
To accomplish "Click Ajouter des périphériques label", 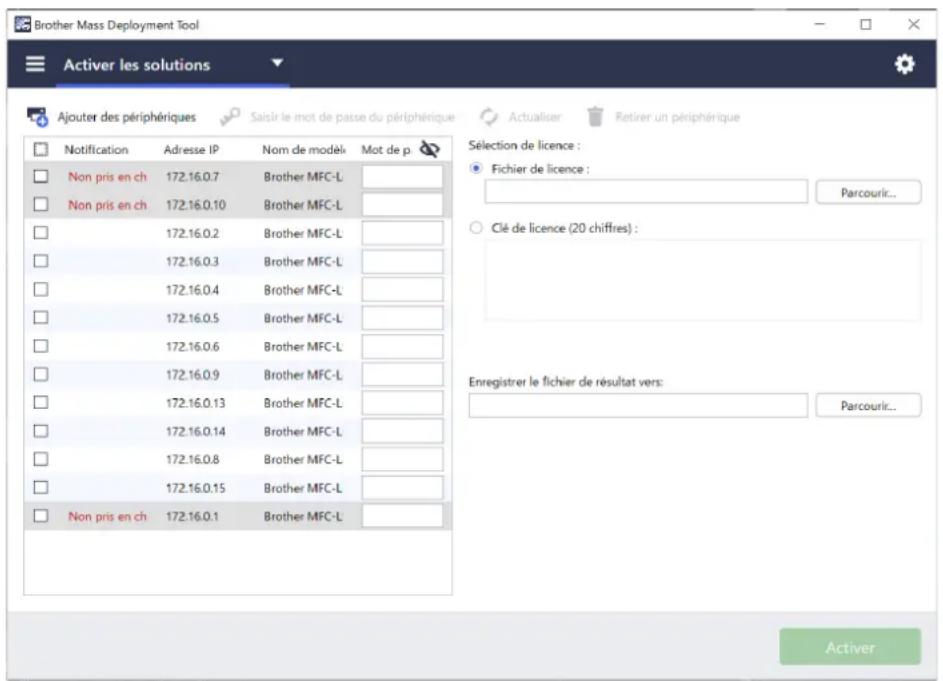I will (x=126, y=117).
